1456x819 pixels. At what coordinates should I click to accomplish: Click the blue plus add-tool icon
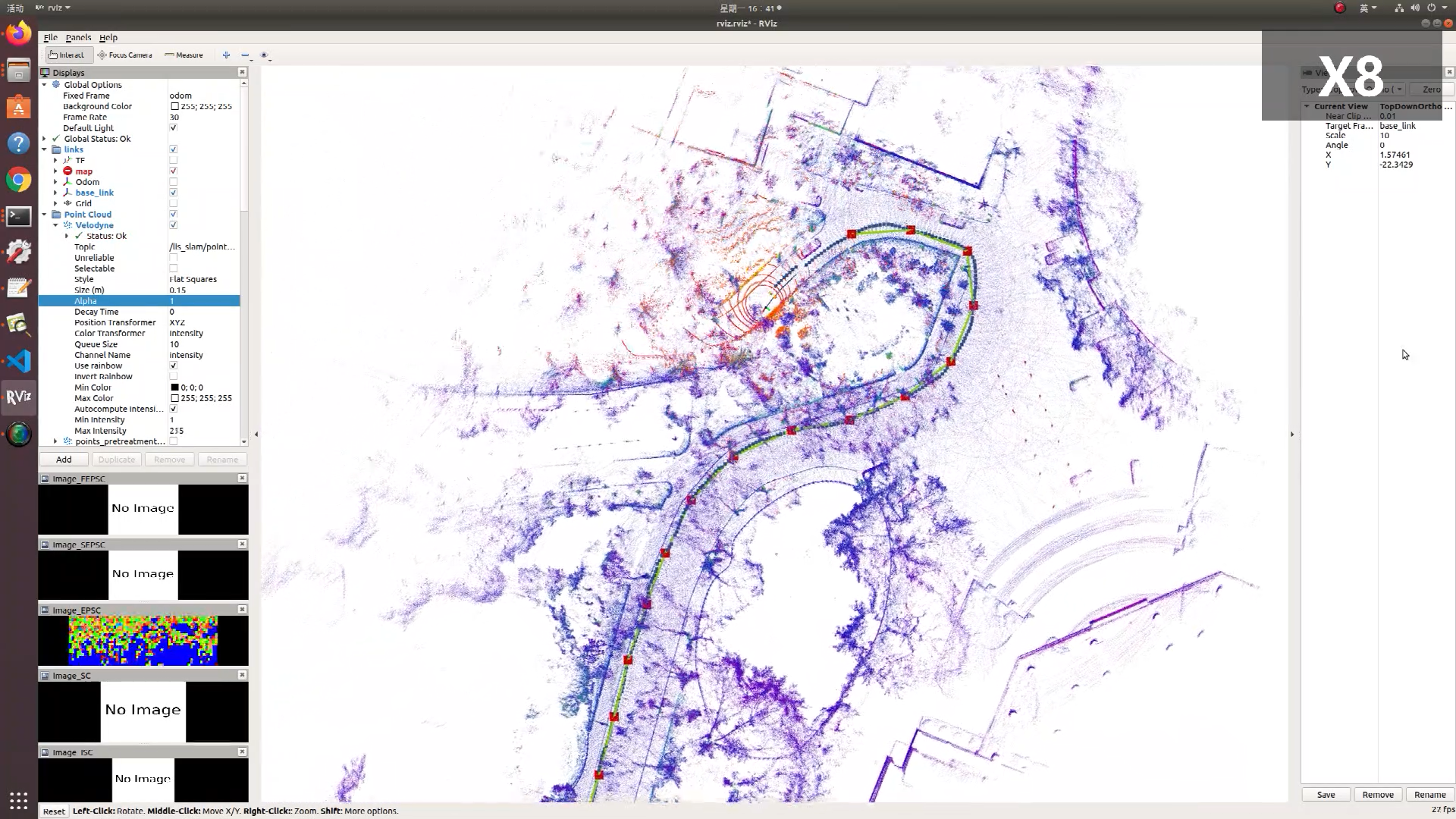pos(226,55)
